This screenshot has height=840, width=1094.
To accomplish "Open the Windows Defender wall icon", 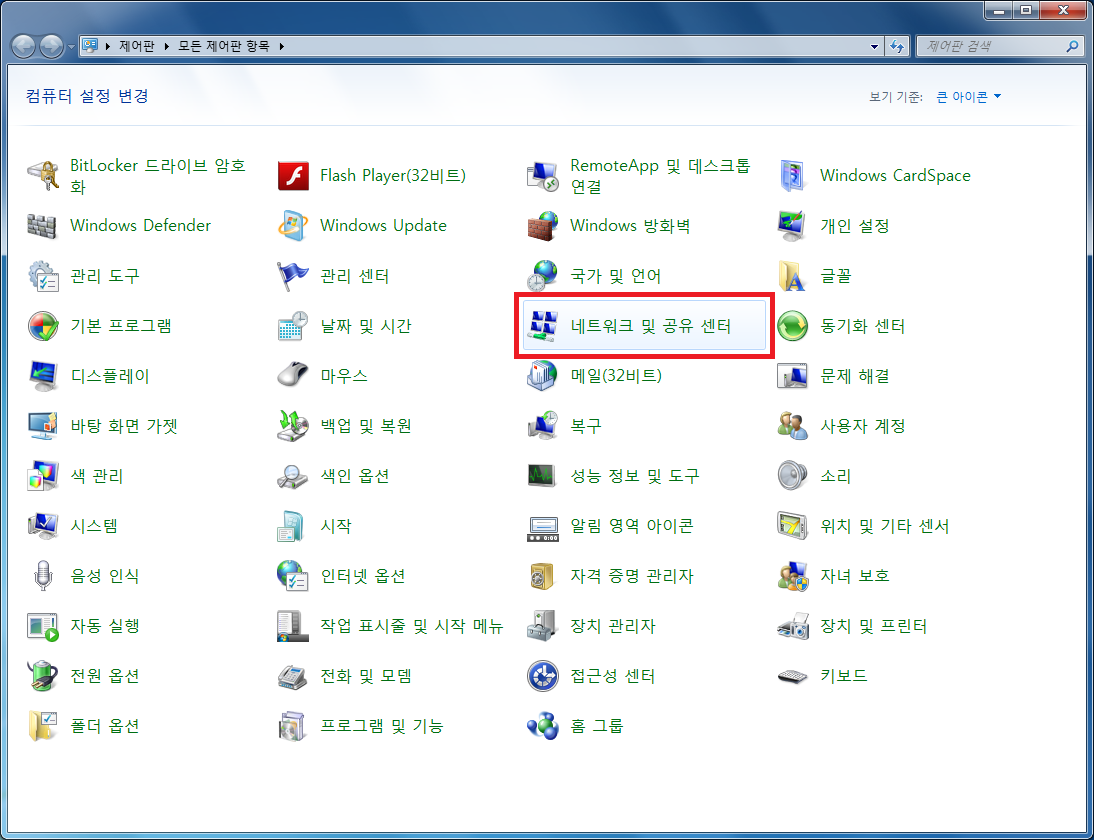I will pos(42,226).
